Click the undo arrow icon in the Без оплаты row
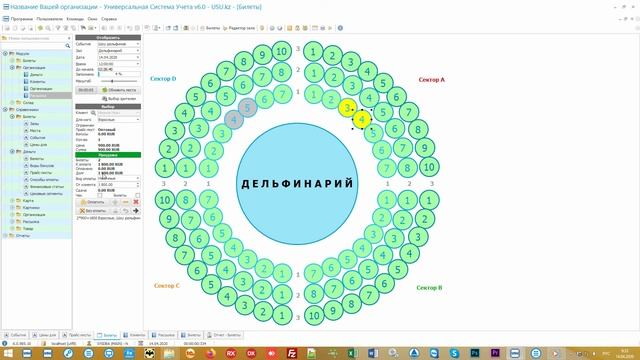The height and width of the screenshot is (360, 640). click(x=126, y=211)
